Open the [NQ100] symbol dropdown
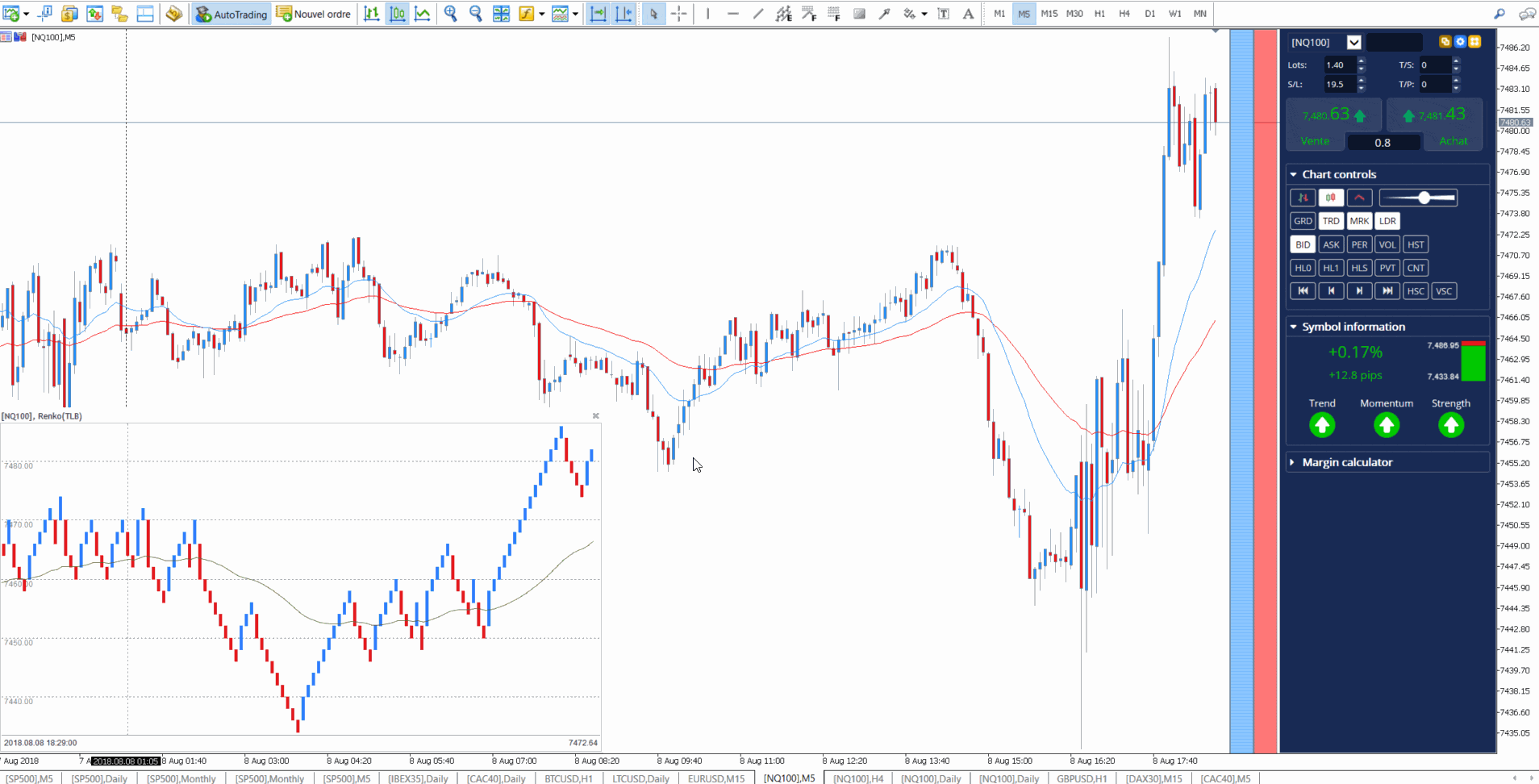The height and width of the screenshot is (784, 1539). (x=1354, y=42)
